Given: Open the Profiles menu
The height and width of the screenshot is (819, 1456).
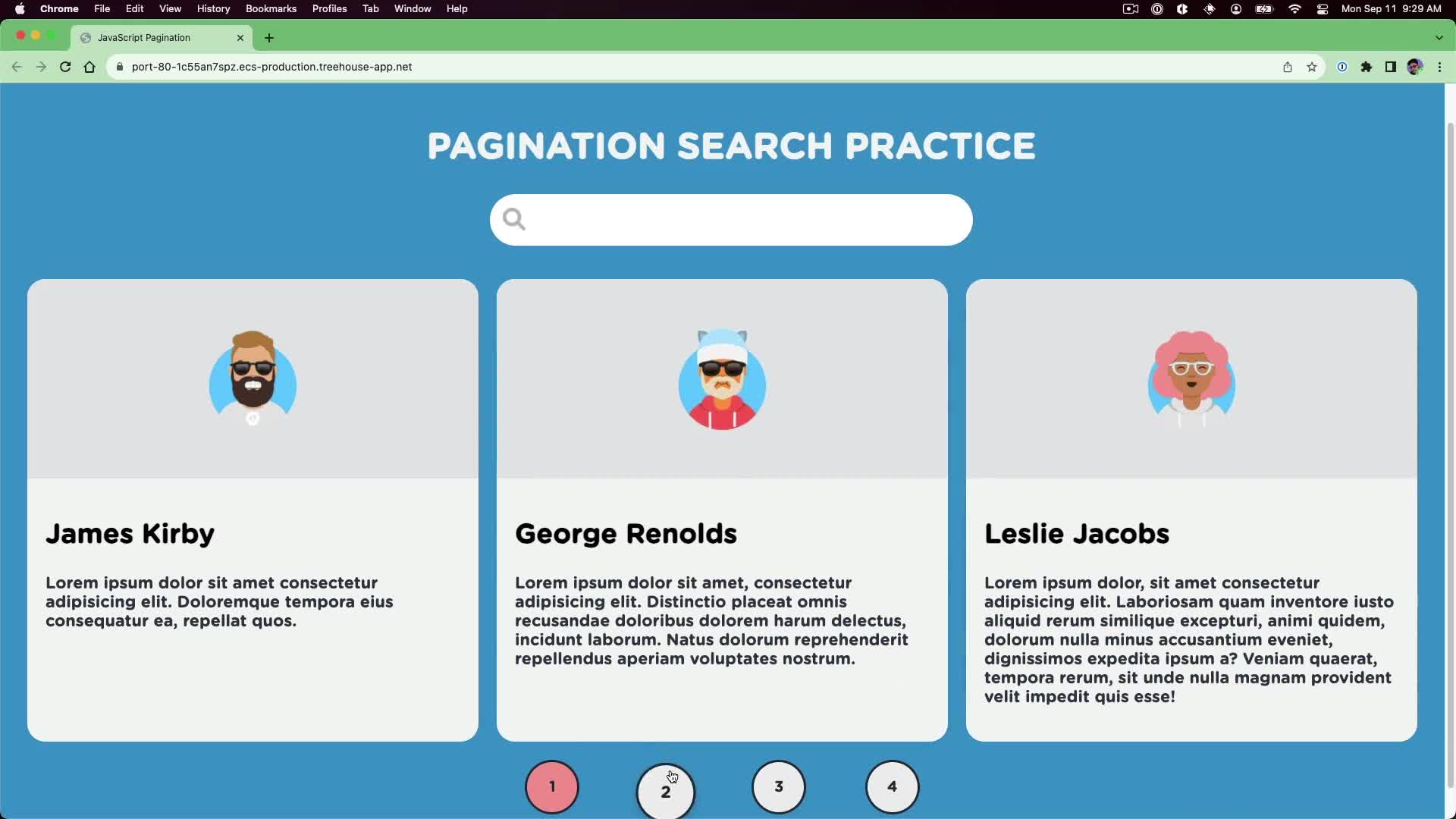Looking at the screenshot, I should coord(329,8).
